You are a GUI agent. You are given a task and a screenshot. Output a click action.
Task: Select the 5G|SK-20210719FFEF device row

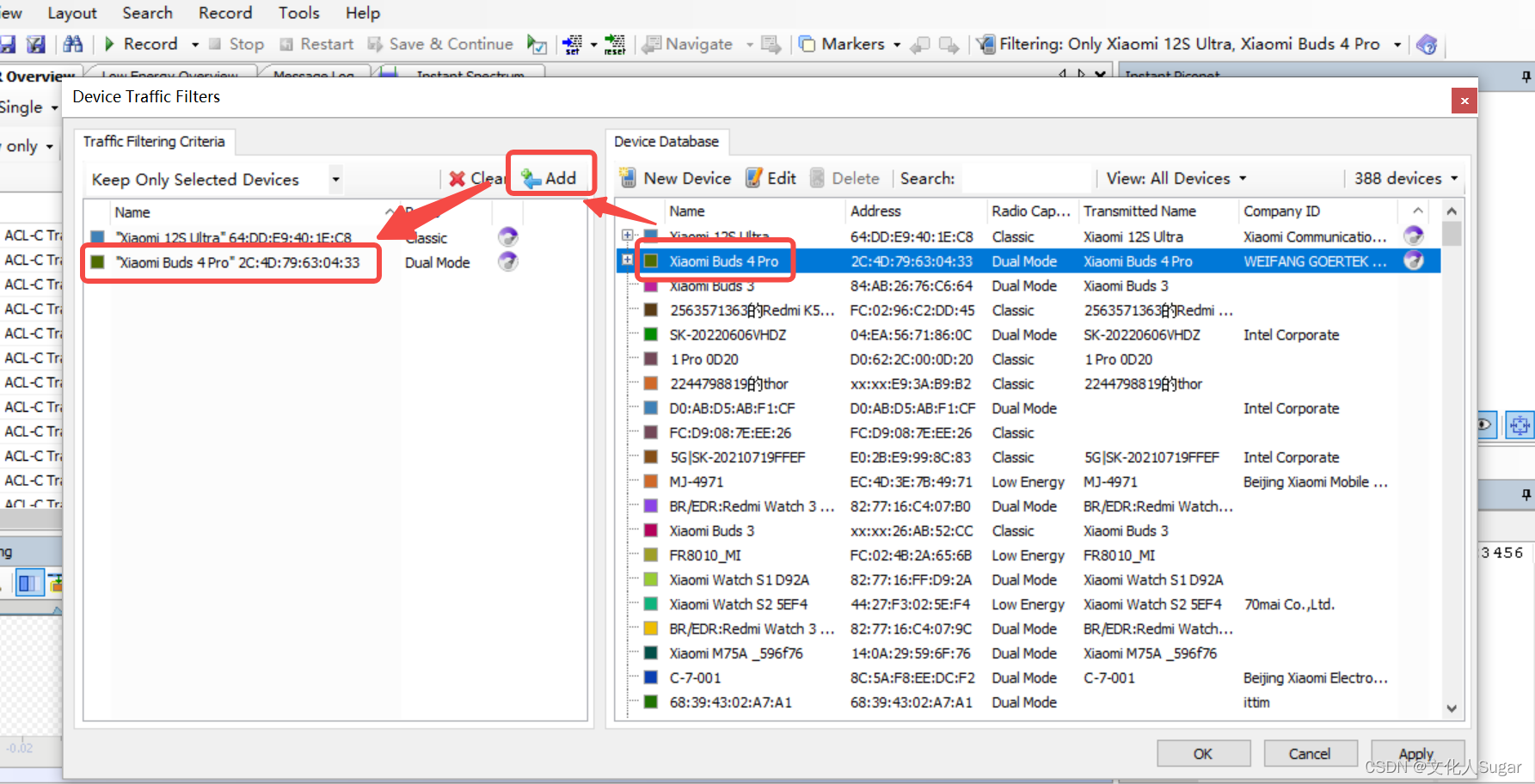point(1028,457)
